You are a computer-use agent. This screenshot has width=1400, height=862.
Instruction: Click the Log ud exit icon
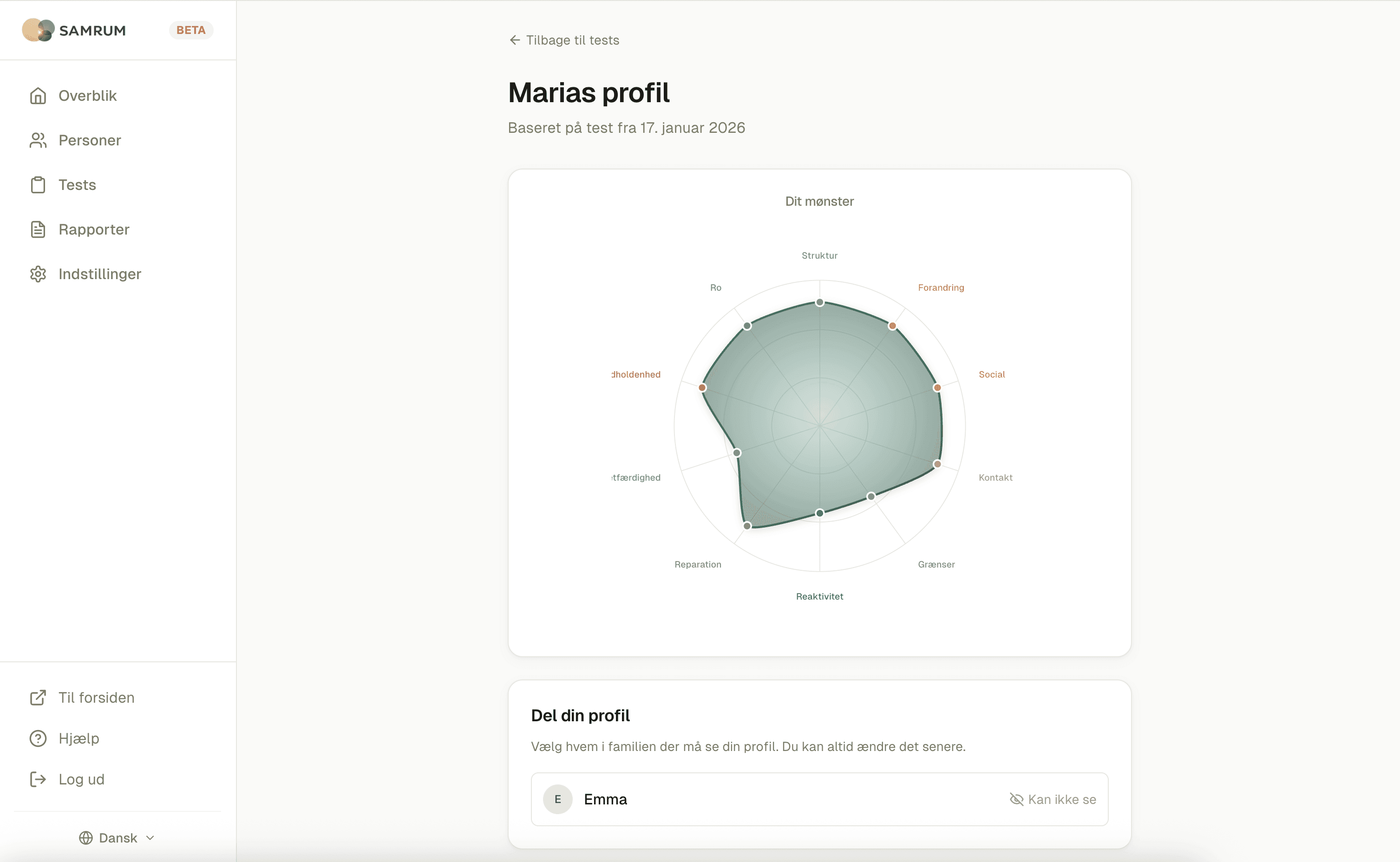click(x=38, y=779)
